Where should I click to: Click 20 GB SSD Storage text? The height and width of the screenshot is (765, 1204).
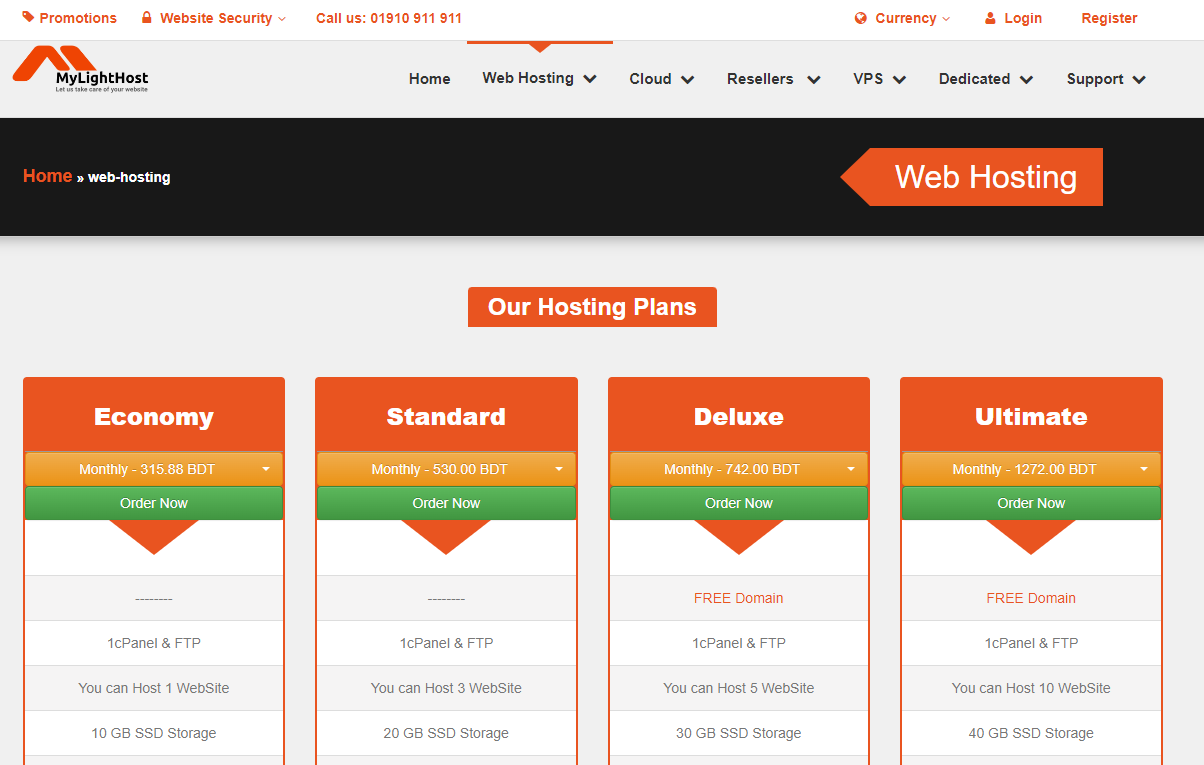tap(446, 733)
